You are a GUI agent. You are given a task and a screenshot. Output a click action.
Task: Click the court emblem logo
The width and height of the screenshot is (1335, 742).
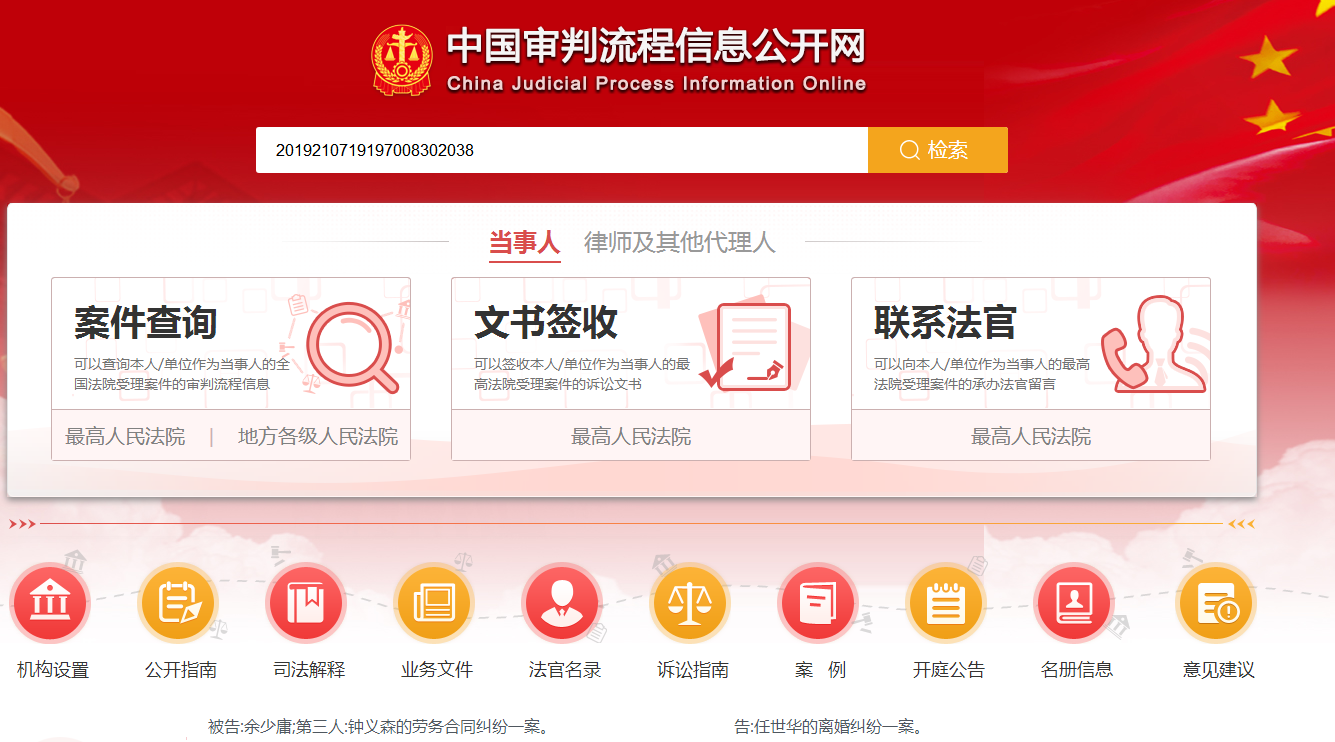coord(402,60)
